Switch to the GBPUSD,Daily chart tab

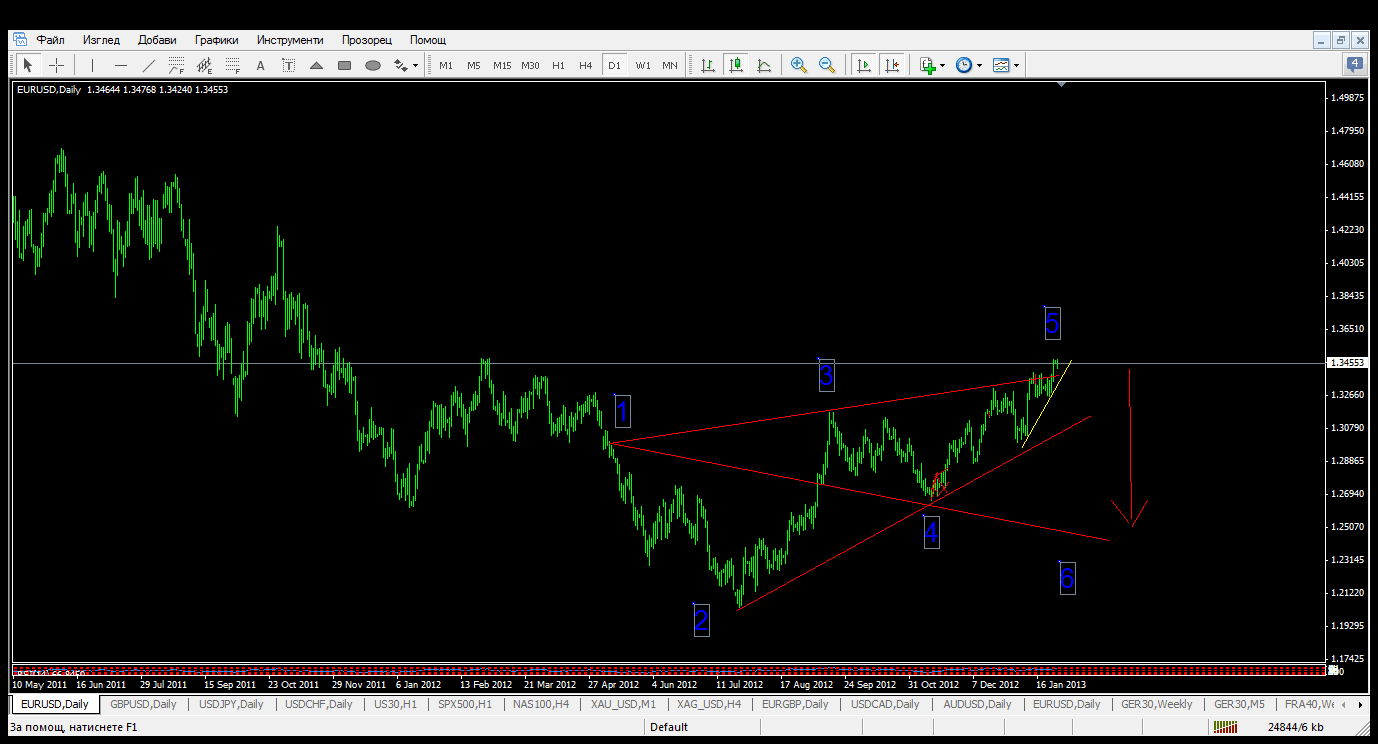(x=143, y=704)
